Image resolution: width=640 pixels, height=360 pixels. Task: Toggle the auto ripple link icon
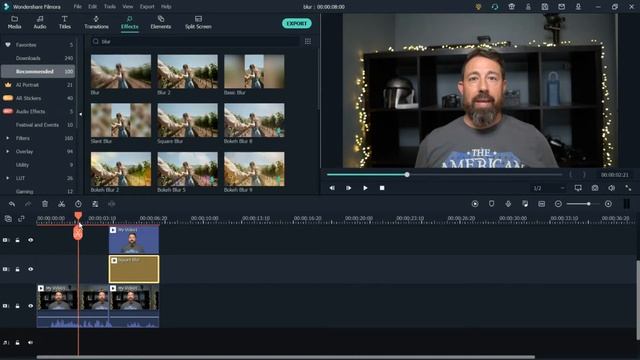point(21,219)
